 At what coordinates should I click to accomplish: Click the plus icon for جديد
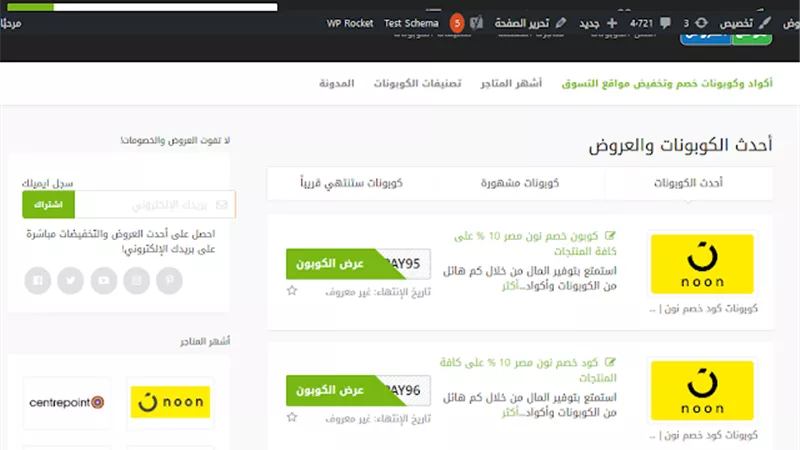612,23
